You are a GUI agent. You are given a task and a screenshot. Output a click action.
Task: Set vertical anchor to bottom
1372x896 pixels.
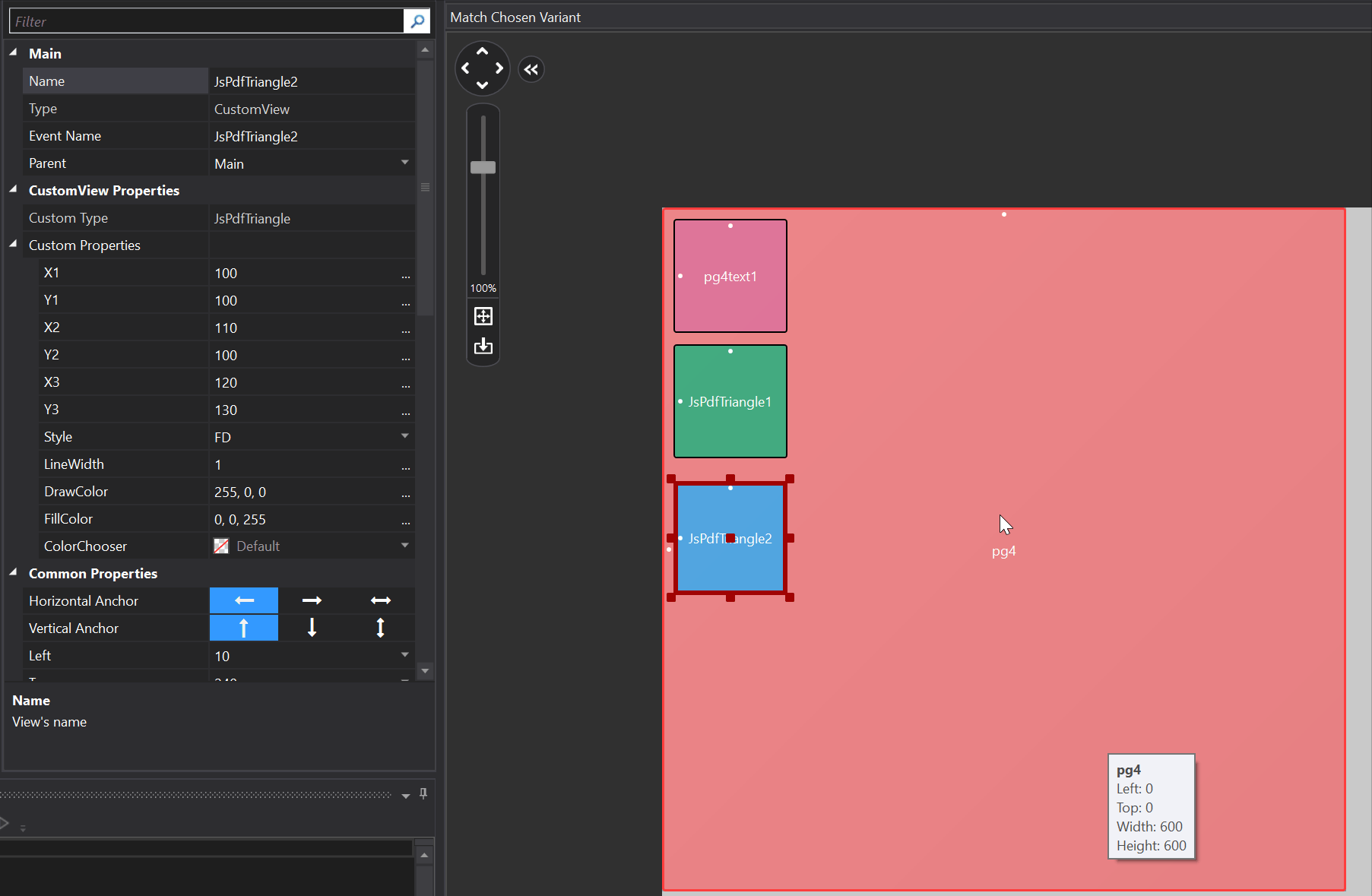pos(312,628)
